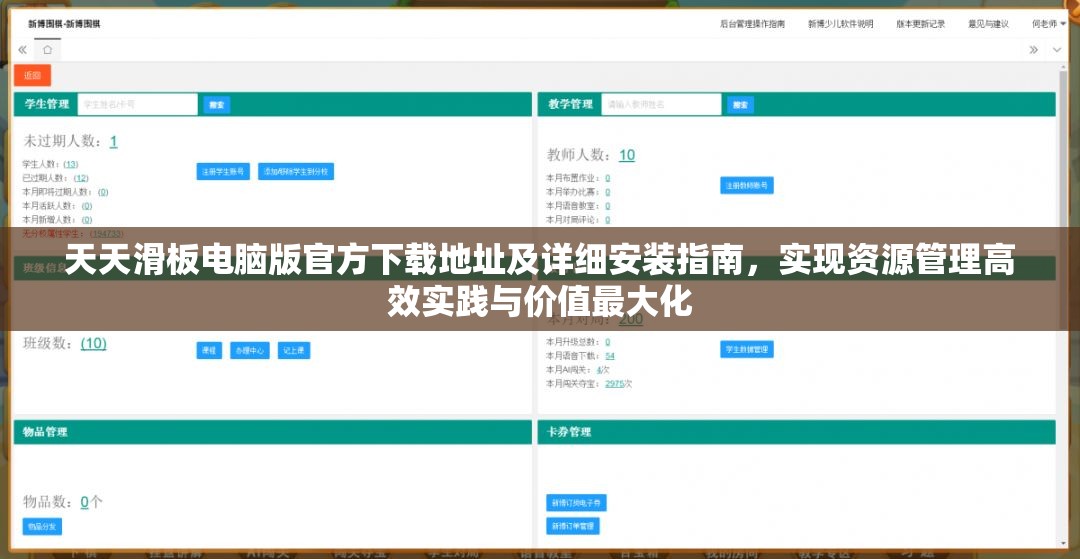Click the 课程 button in class section

tap(209, 350)
